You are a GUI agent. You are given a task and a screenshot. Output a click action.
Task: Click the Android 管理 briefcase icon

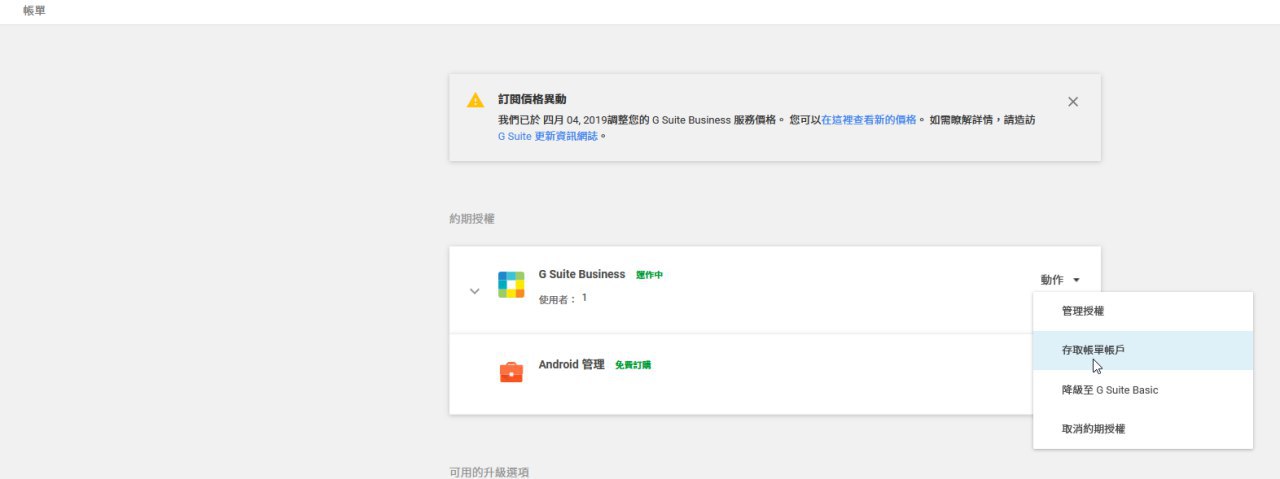[x=511, y=372]
